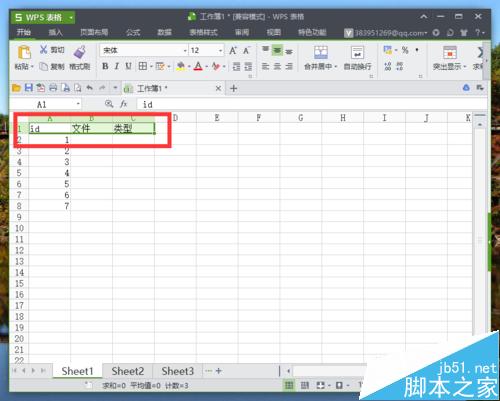The width and height of the screenshot is (500, 401).
Task: Click the cell borders icon
Action: tap(142, 66)
